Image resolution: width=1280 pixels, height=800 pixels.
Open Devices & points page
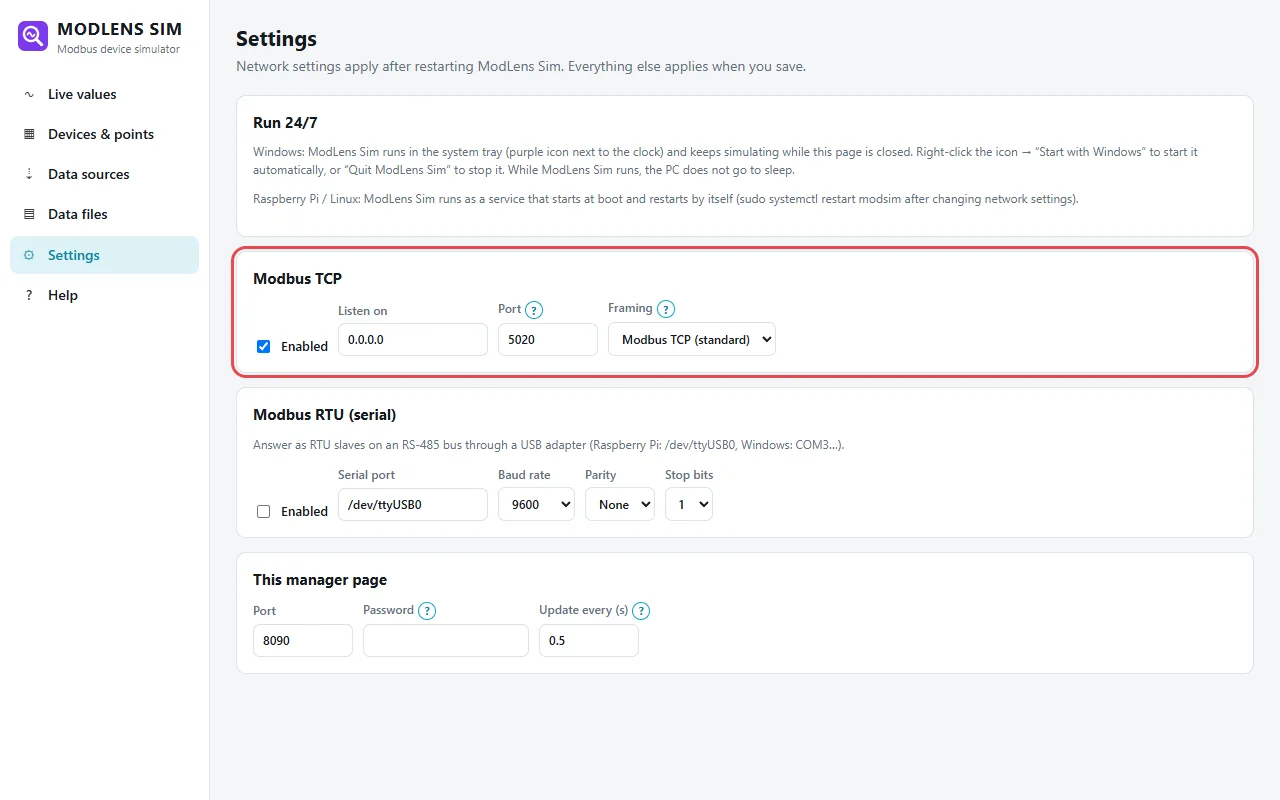pyautogui.click(x=104, y=134)
